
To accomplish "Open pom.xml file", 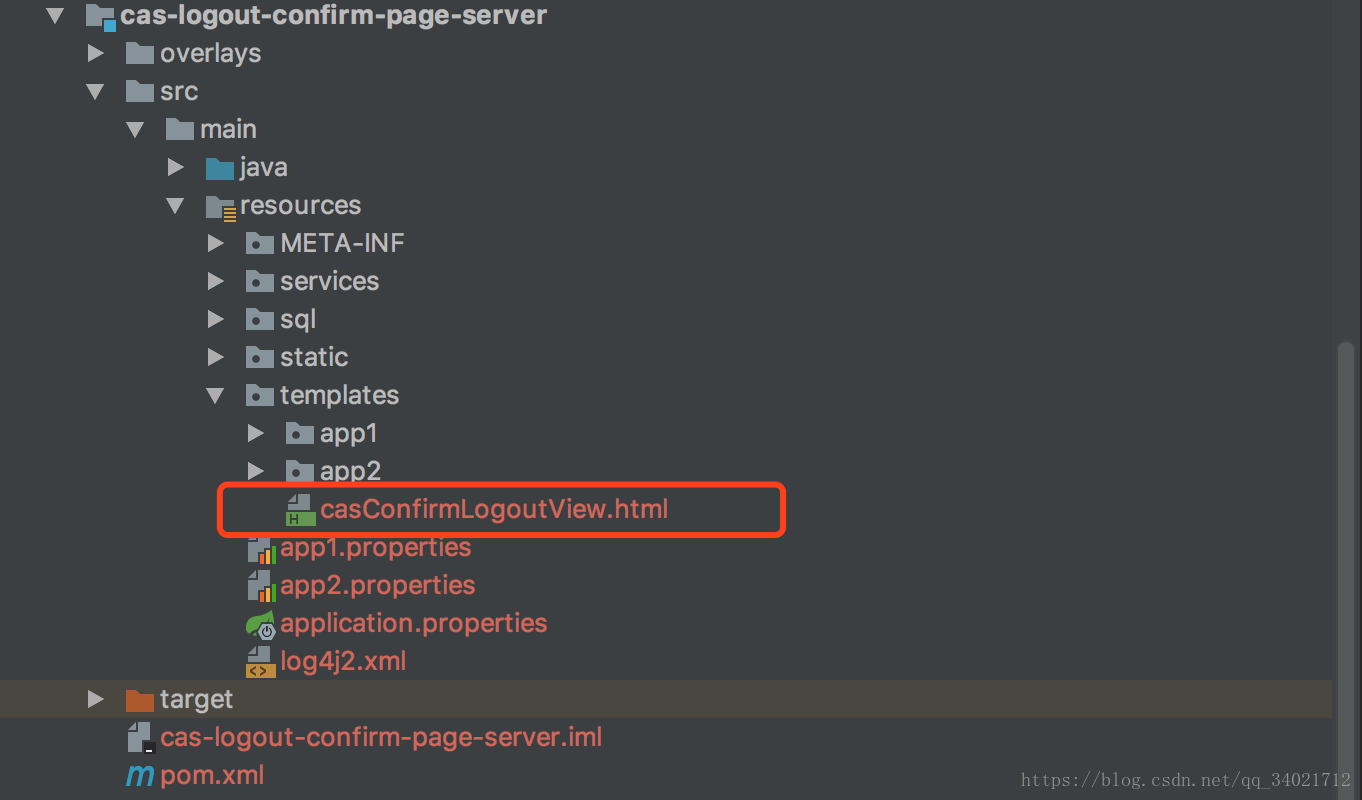I will 212,775.
